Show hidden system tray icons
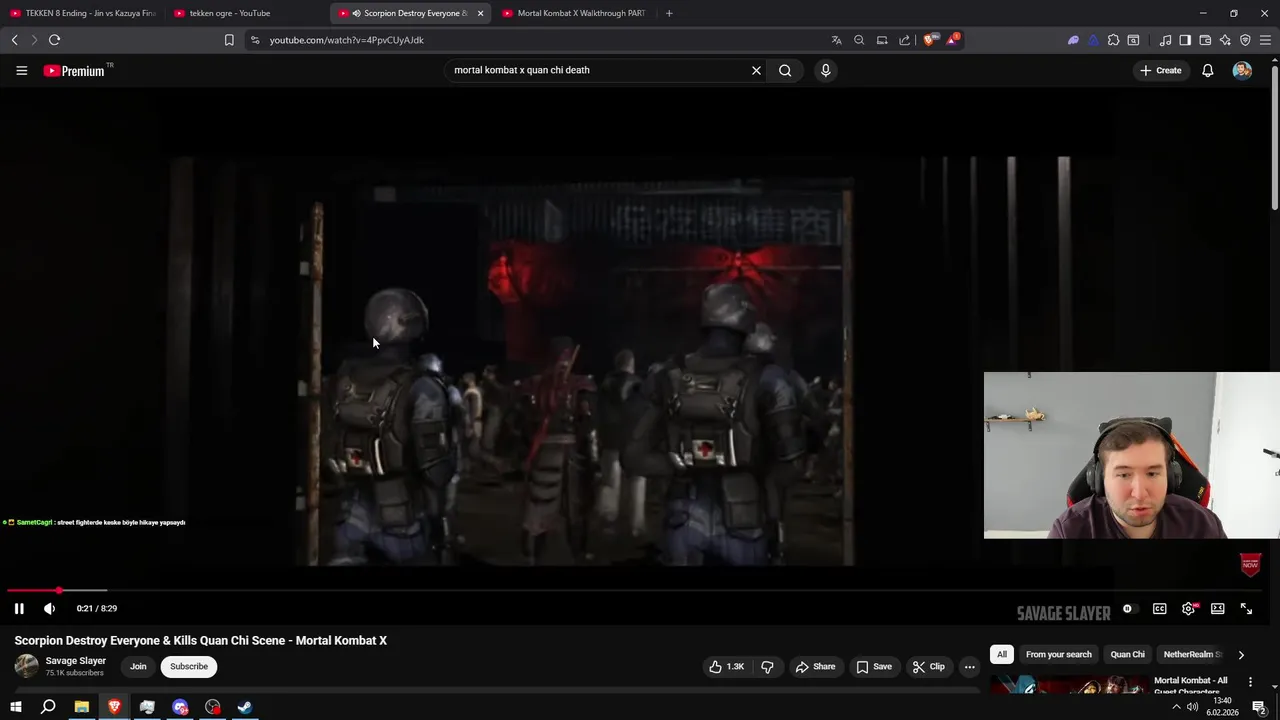 1176,707
